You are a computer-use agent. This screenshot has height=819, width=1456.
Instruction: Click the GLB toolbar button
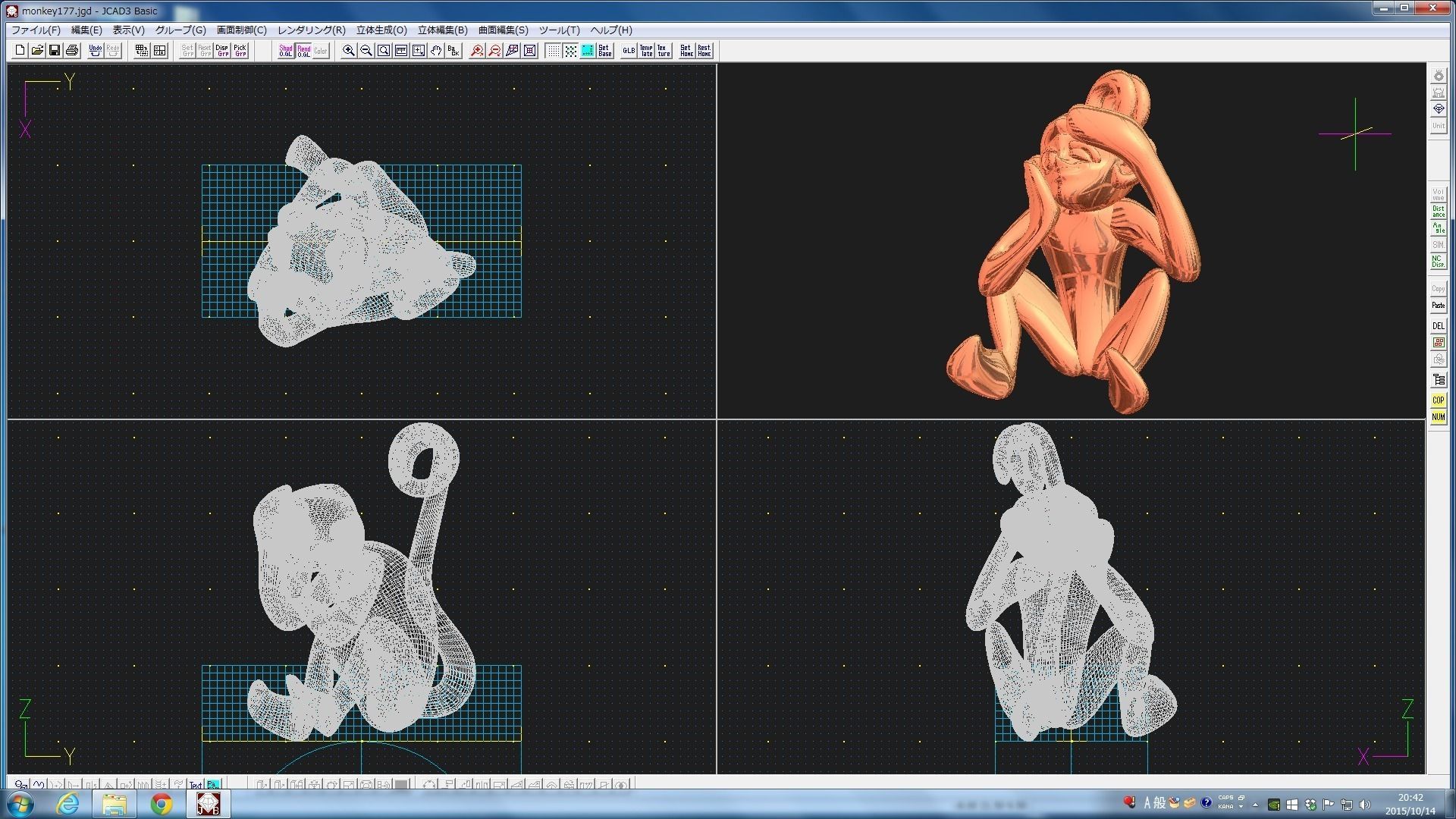[629, 51]
